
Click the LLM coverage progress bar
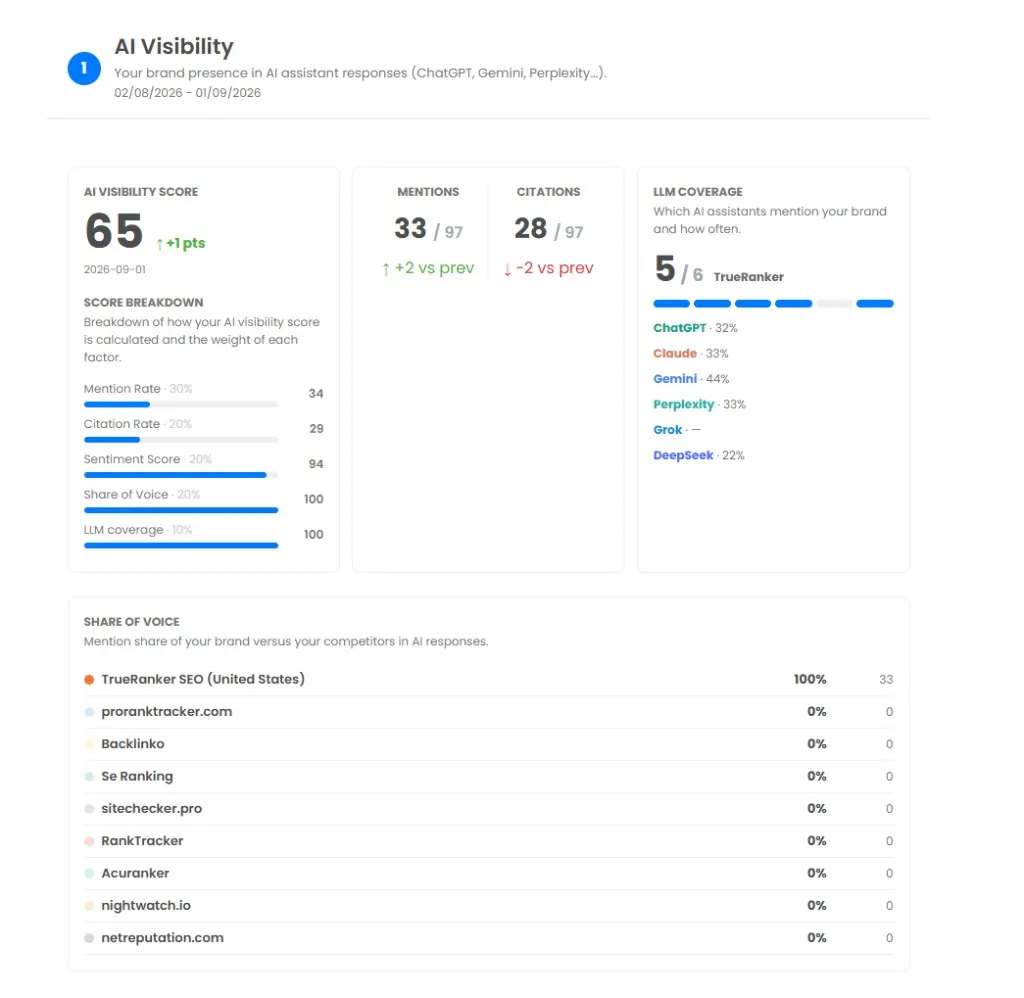tap(181, 545)
